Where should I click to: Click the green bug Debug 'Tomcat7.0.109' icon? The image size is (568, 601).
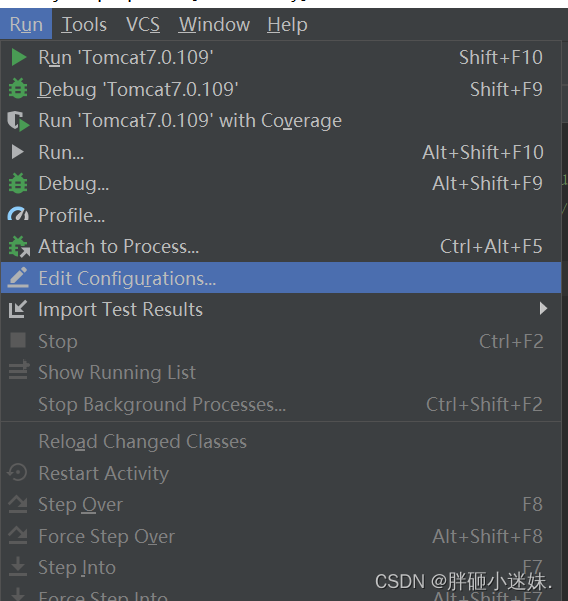(x=18, y=89)
